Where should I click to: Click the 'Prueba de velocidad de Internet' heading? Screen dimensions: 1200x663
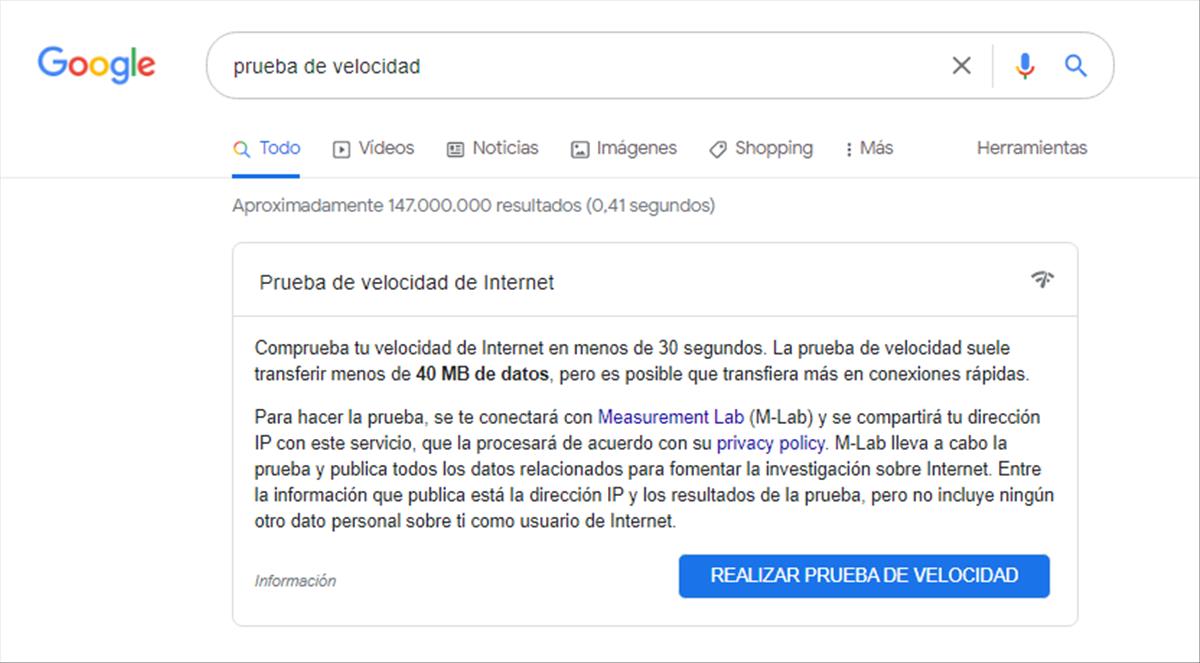pos(407,283)
